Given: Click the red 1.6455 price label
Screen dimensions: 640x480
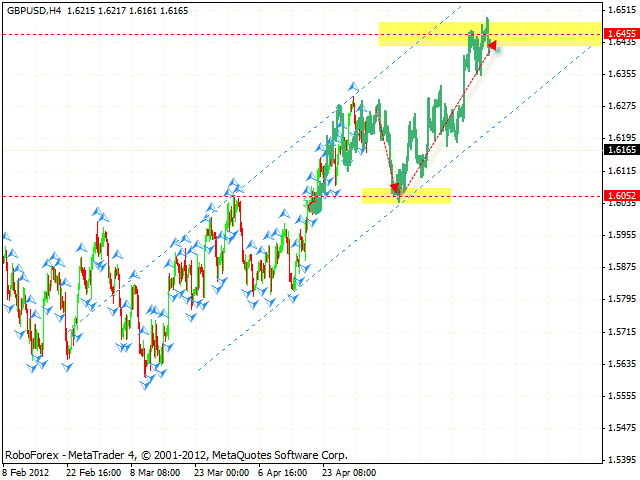Looking at the screenshot, I should 621,34.
